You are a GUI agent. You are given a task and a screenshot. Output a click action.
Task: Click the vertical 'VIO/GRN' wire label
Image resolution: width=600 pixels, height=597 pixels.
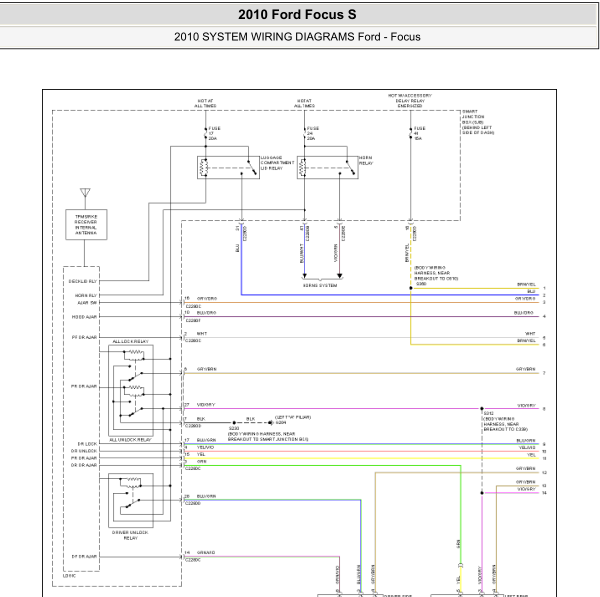click(x=336, y=253)
